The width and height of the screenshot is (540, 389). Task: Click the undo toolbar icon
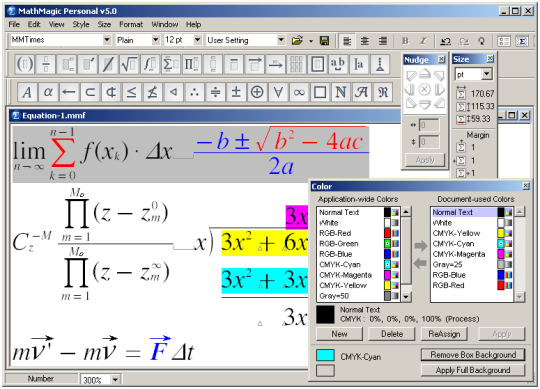coord(446,41)
